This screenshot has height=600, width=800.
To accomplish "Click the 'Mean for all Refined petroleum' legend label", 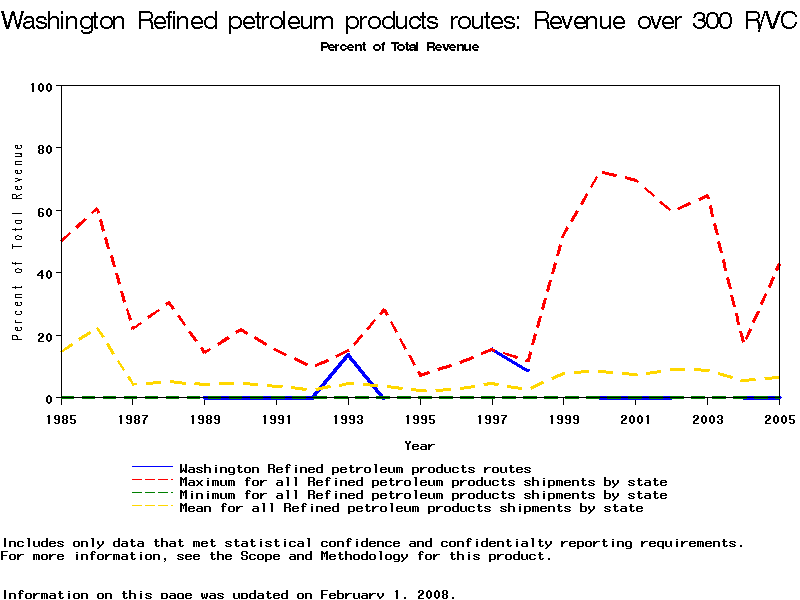I will coord(410,508).
